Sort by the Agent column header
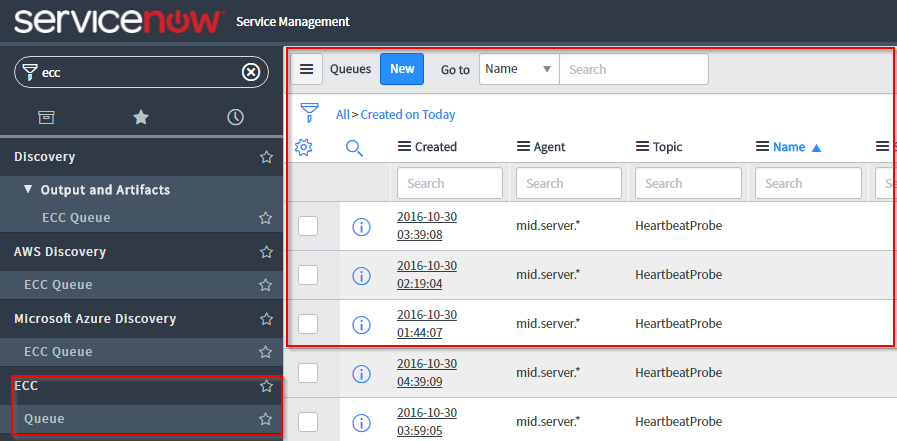This screenshot has width=897, height=441. point(549,147)
